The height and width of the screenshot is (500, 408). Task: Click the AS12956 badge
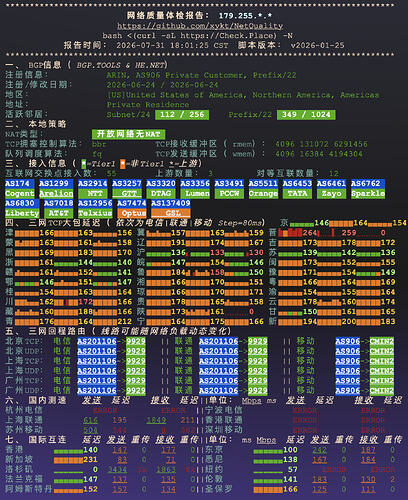(x=95, y=203)
